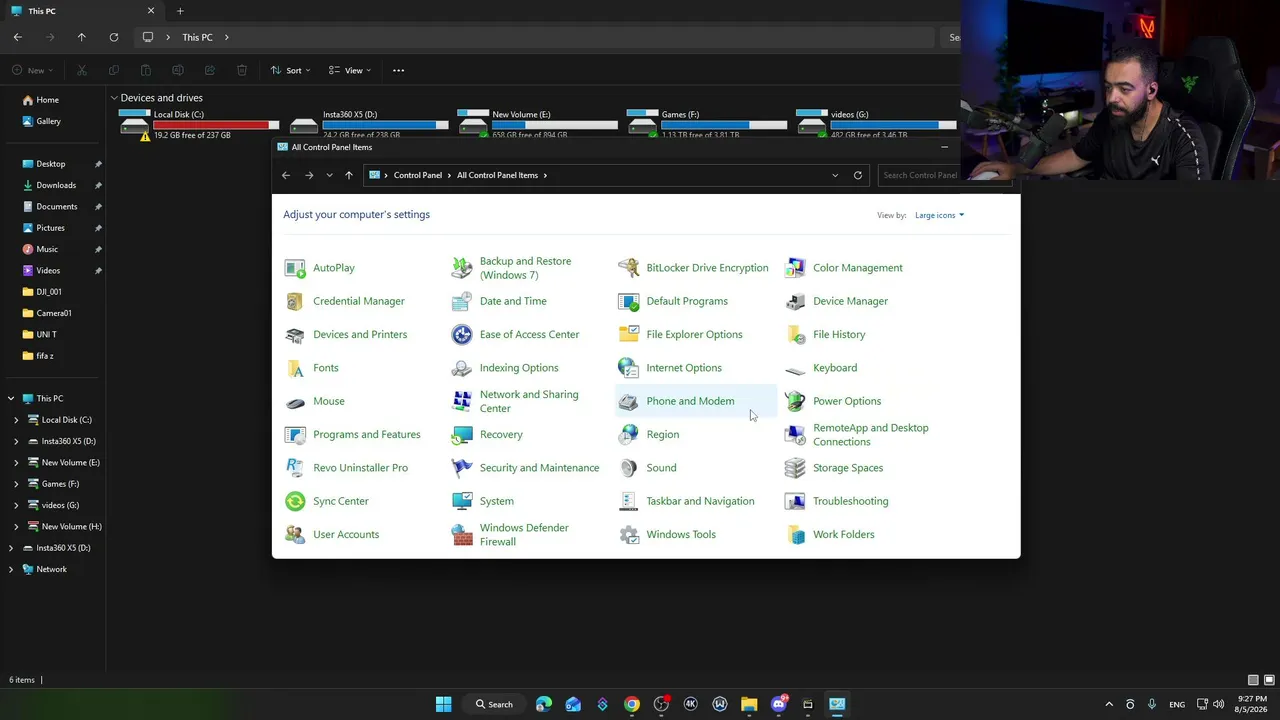The height and width of the screenshot is (720, 1280).
Task: Open the Indexing Options icon
Action: [x=462, y=368]
